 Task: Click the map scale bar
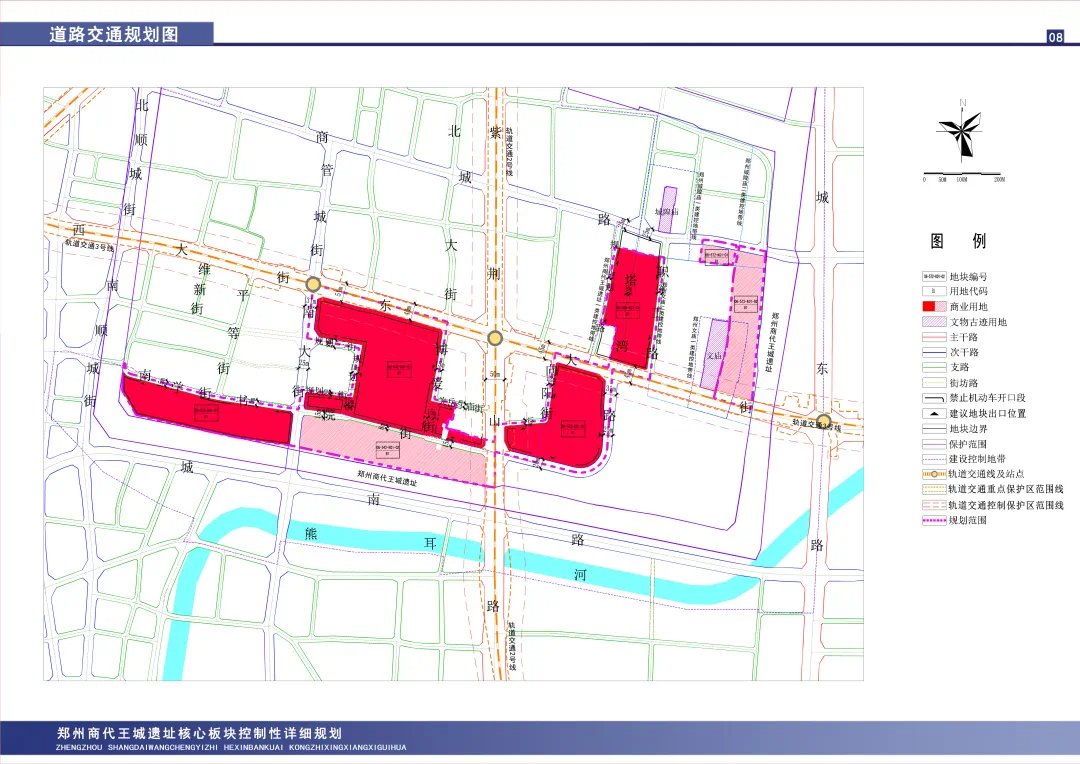[962, 174]
